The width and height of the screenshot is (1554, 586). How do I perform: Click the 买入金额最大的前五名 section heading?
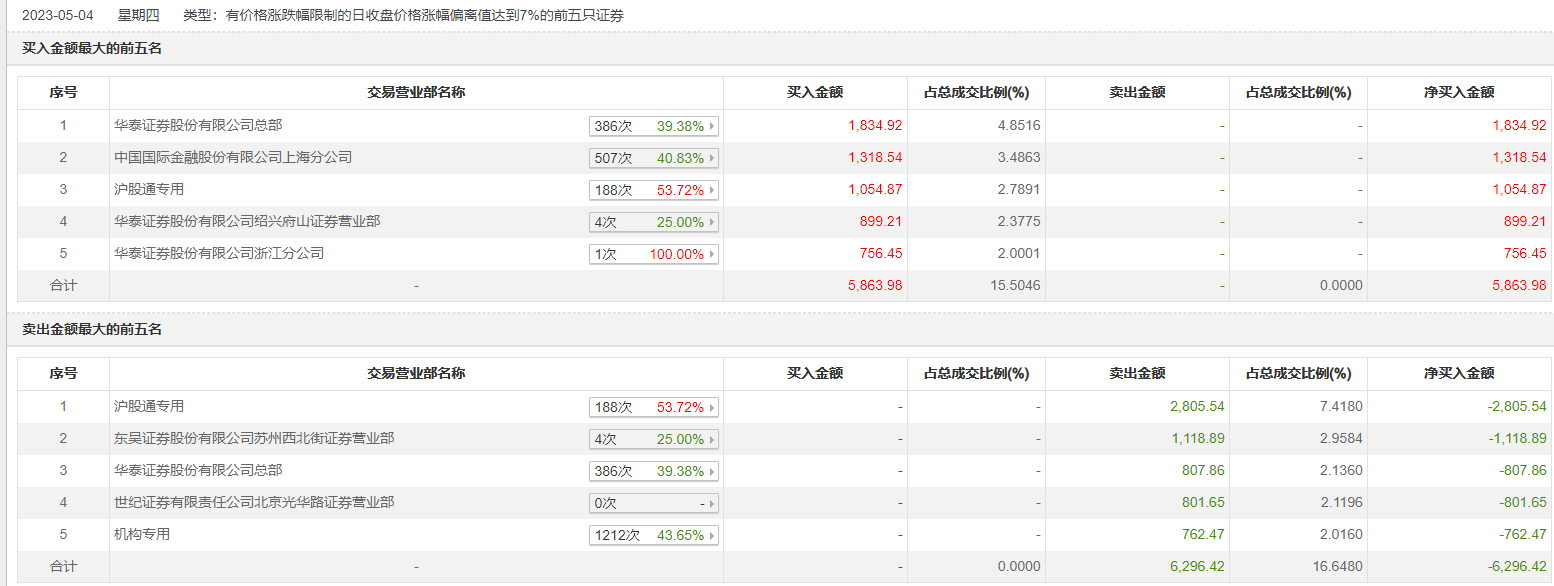[92, 48]
